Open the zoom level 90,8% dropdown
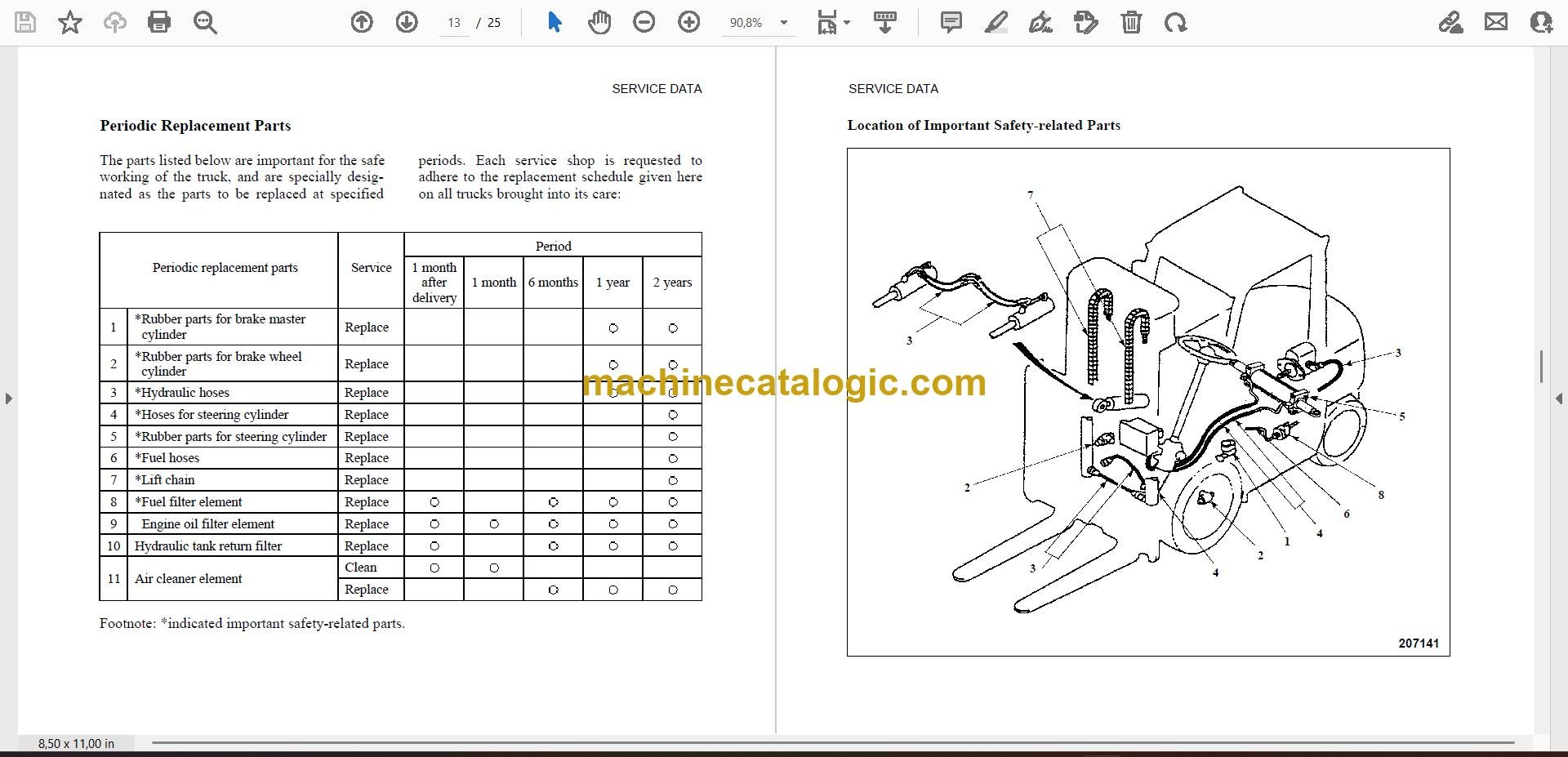 (758, 23)
